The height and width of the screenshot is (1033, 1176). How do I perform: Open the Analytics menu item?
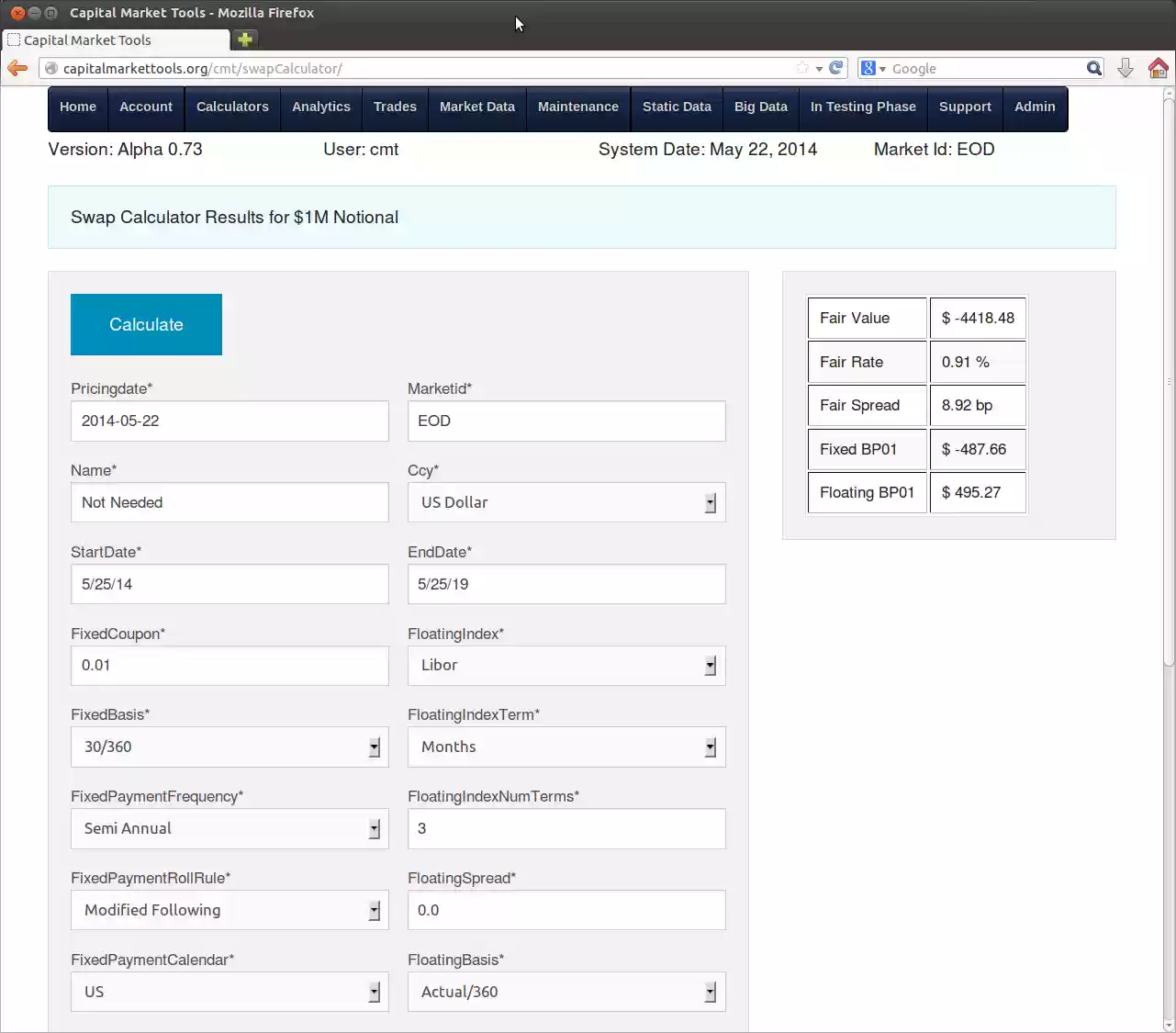(x=320, y=107)
